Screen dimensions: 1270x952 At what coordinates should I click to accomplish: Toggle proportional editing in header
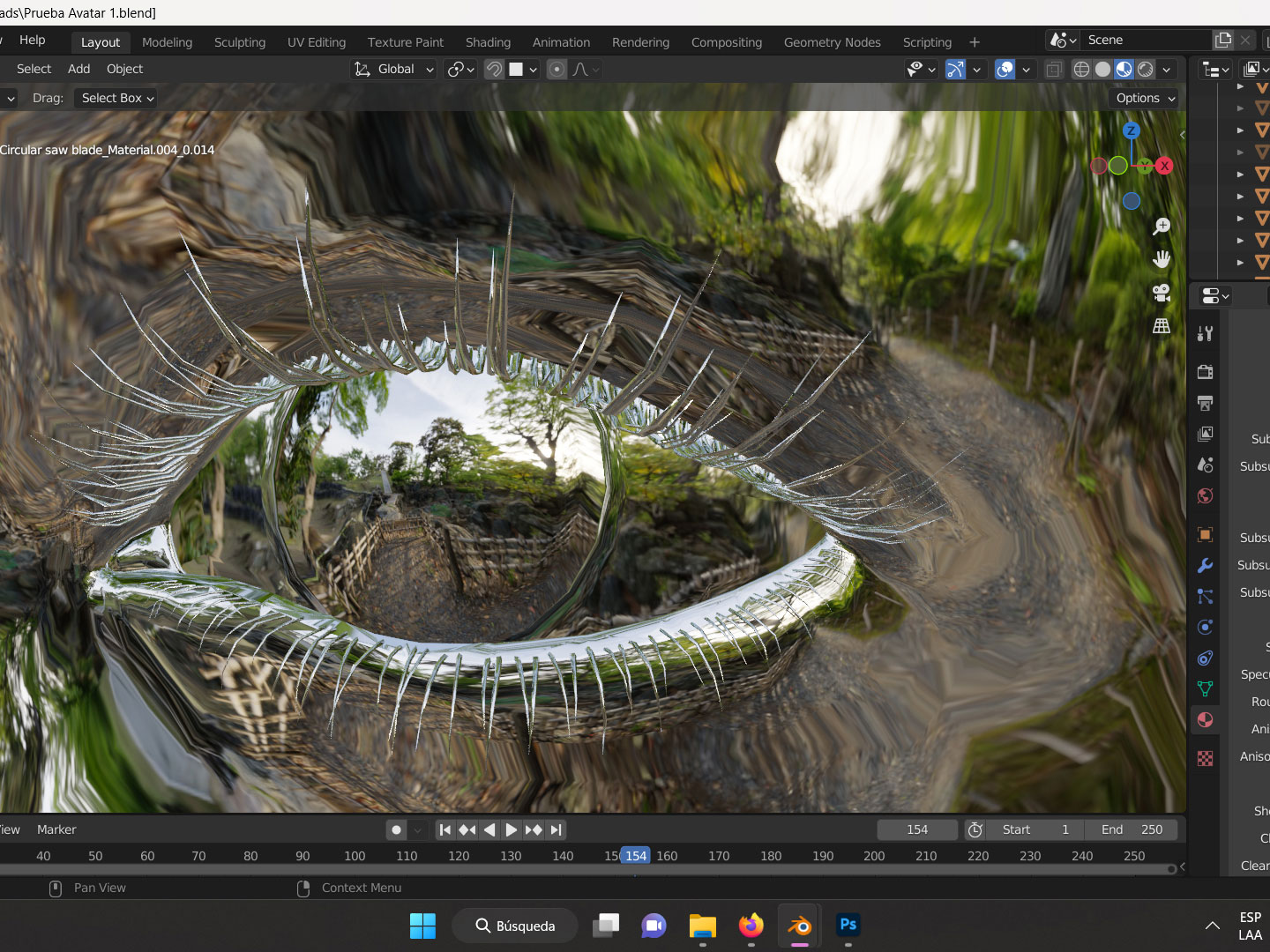(x=557, y=70)
